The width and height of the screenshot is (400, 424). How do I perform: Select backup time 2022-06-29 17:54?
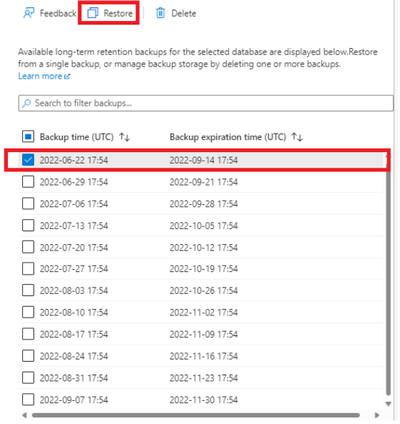(x=74, y=182)
